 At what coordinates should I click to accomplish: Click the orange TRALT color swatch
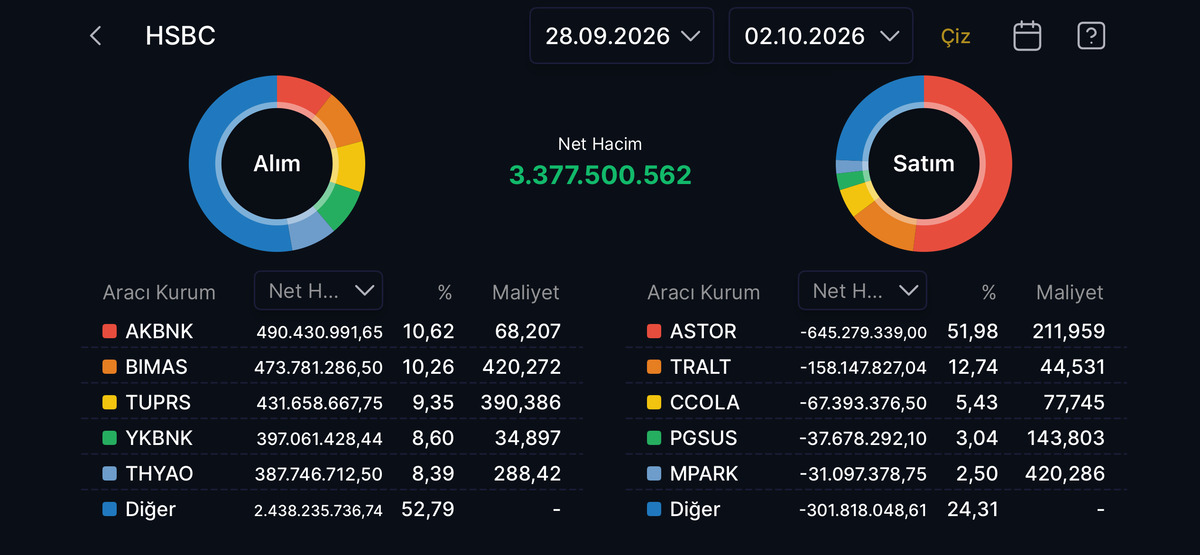pos(654,367)
